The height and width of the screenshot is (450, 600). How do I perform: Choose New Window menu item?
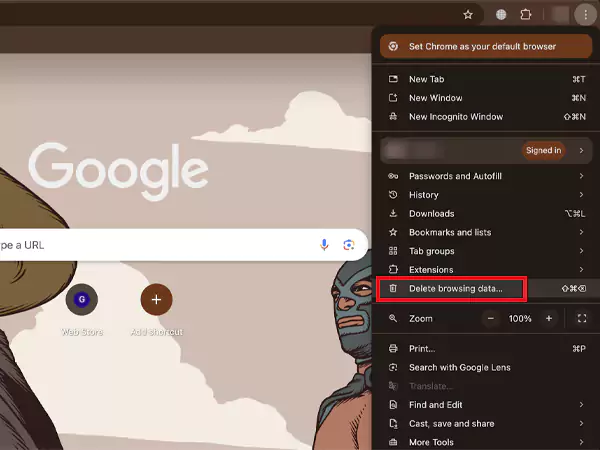pyautogui.click(x=486, y=98)
